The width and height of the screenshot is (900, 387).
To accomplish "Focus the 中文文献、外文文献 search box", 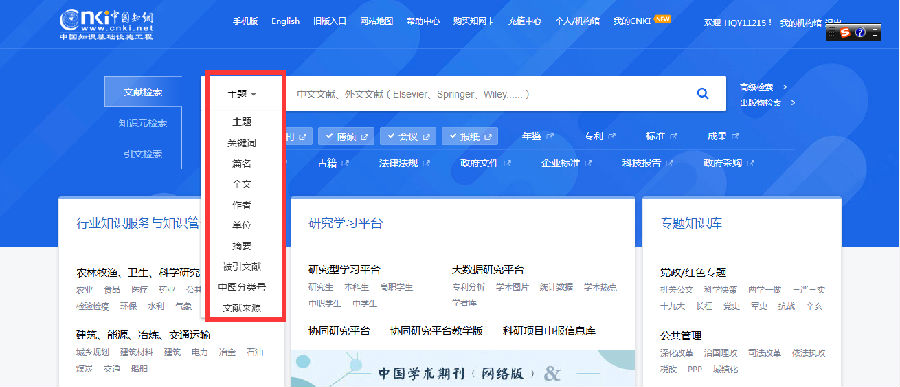I will click(488, 94).
